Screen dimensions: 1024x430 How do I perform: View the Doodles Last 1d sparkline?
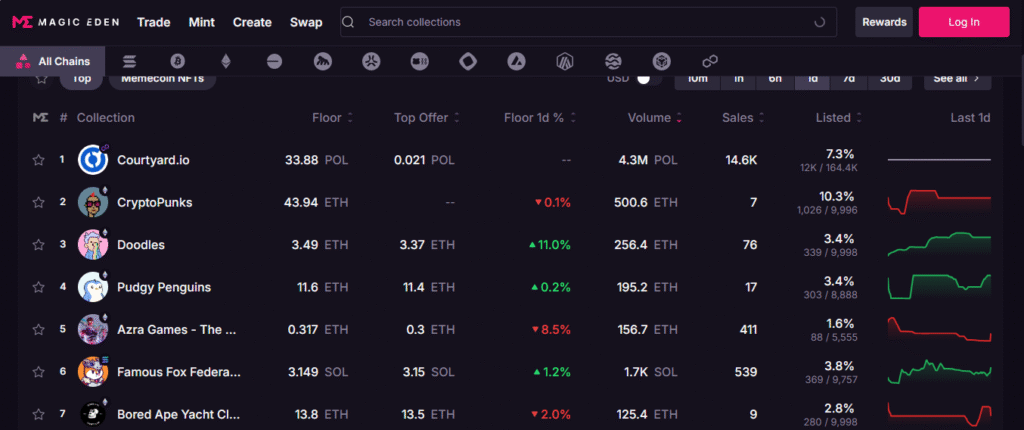coord(939,245)
